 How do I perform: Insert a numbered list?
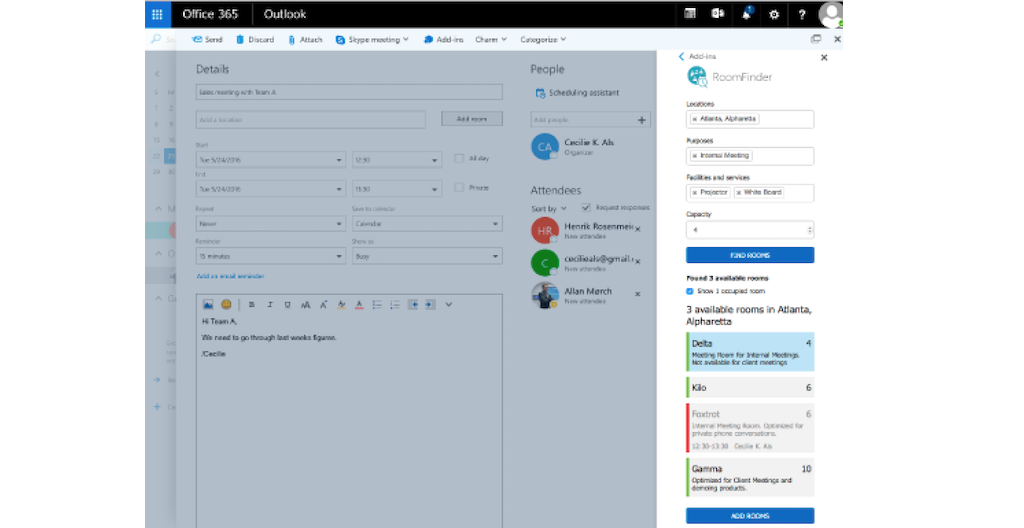coord(394,305)
